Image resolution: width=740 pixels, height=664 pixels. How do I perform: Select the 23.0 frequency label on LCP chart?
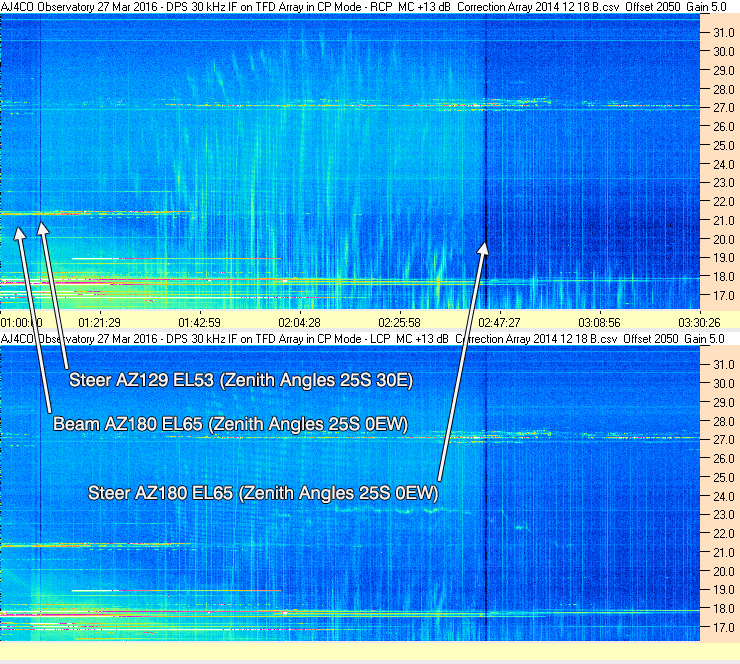coord(723,515)
